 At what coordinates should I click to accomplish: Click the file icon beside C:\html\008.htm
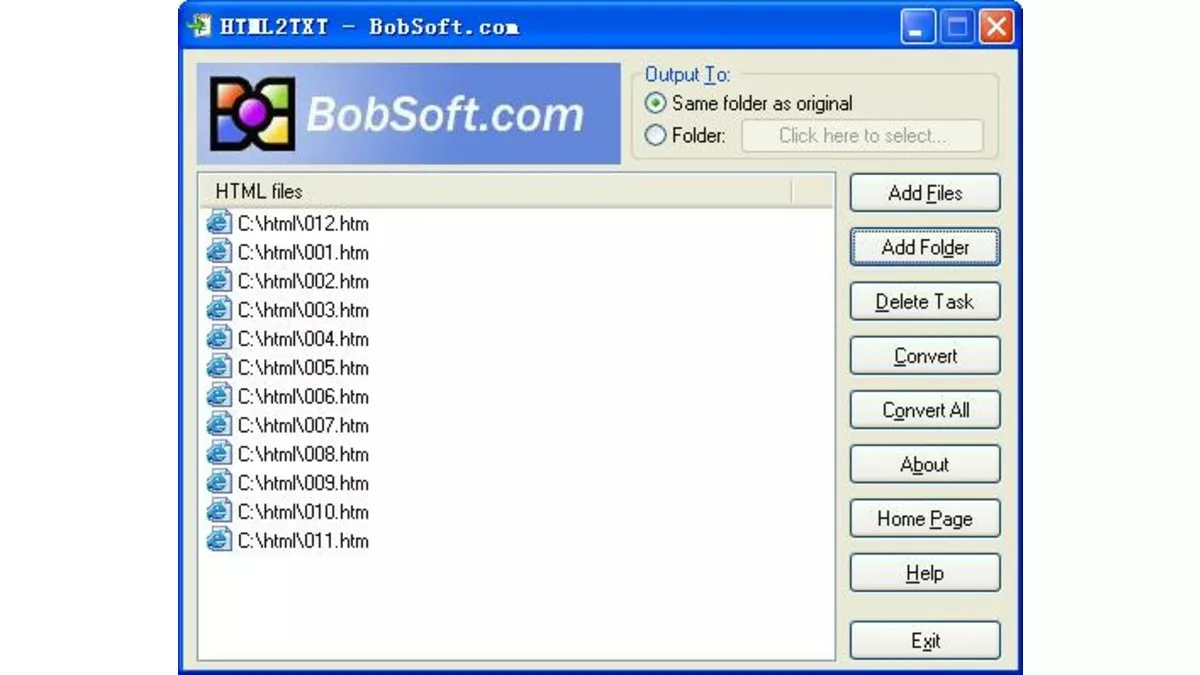click(x=218, y=454)
